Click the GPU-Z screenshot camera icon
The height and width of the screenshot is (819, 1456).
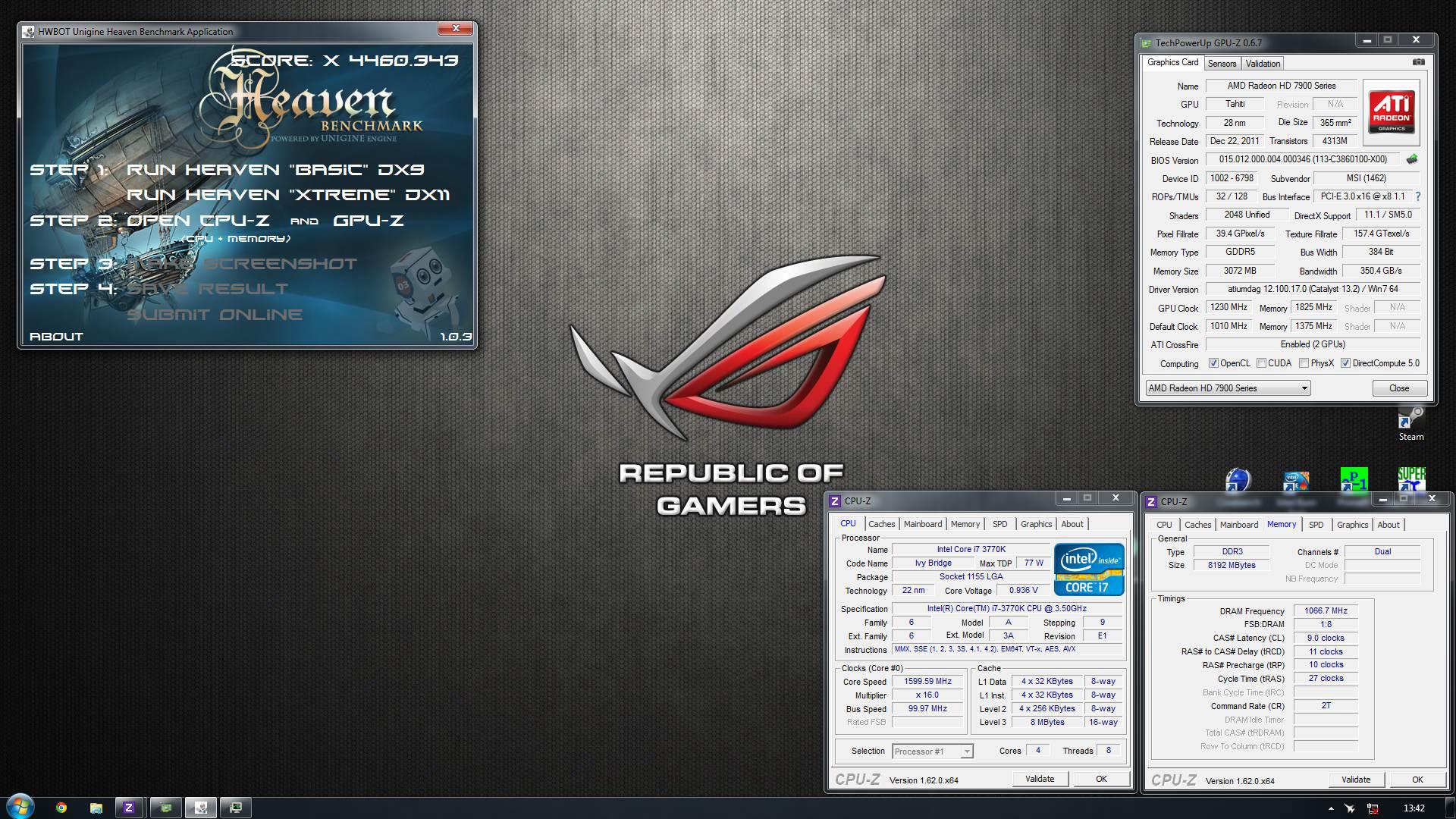pos(1418,62)
